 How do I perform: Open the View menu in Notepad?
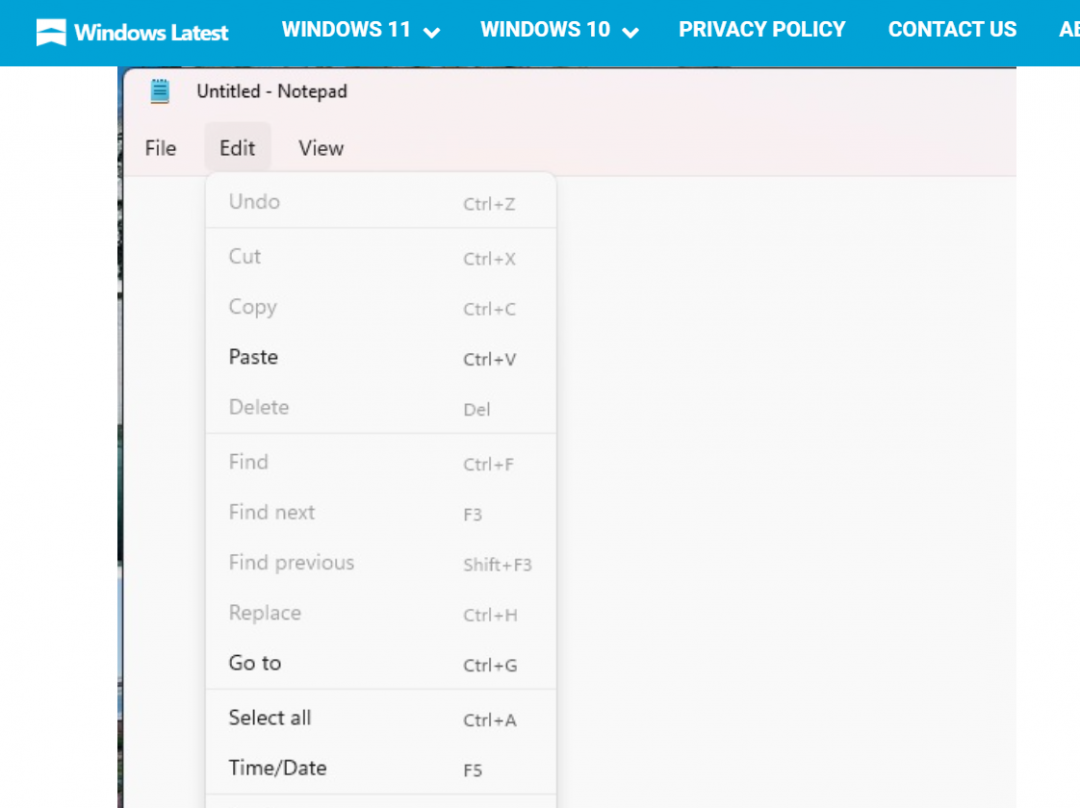click(321, 148)
